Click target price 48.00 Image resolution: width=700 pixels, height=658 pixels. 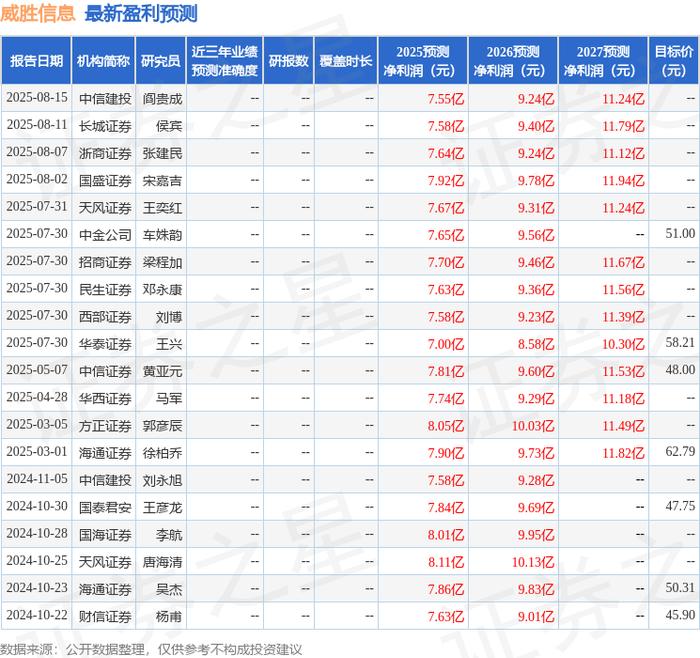tap(680, 370)
